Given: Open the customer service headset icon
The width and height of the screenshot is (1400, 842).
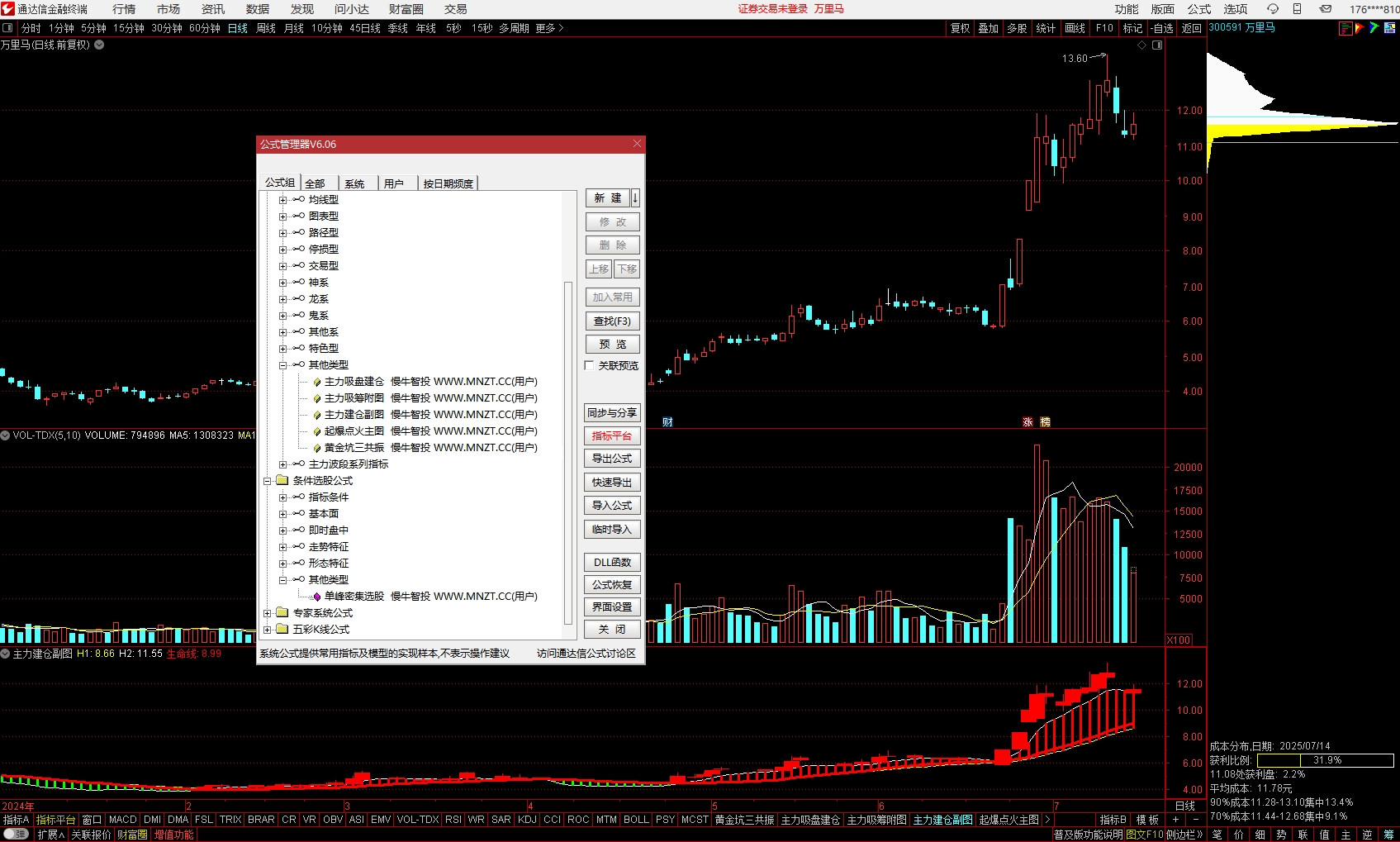Looking at the screenshot, I should pos(1273,9).
